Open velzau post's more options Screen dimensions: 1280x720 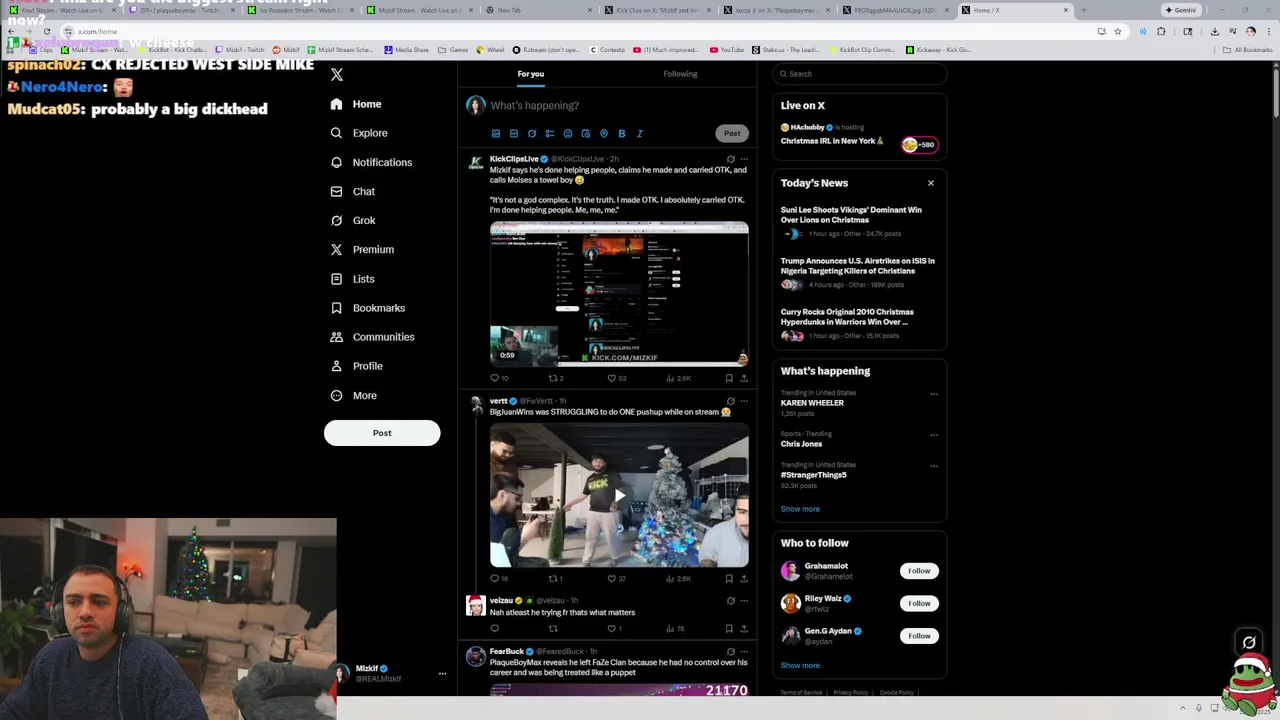coord(743,601)
